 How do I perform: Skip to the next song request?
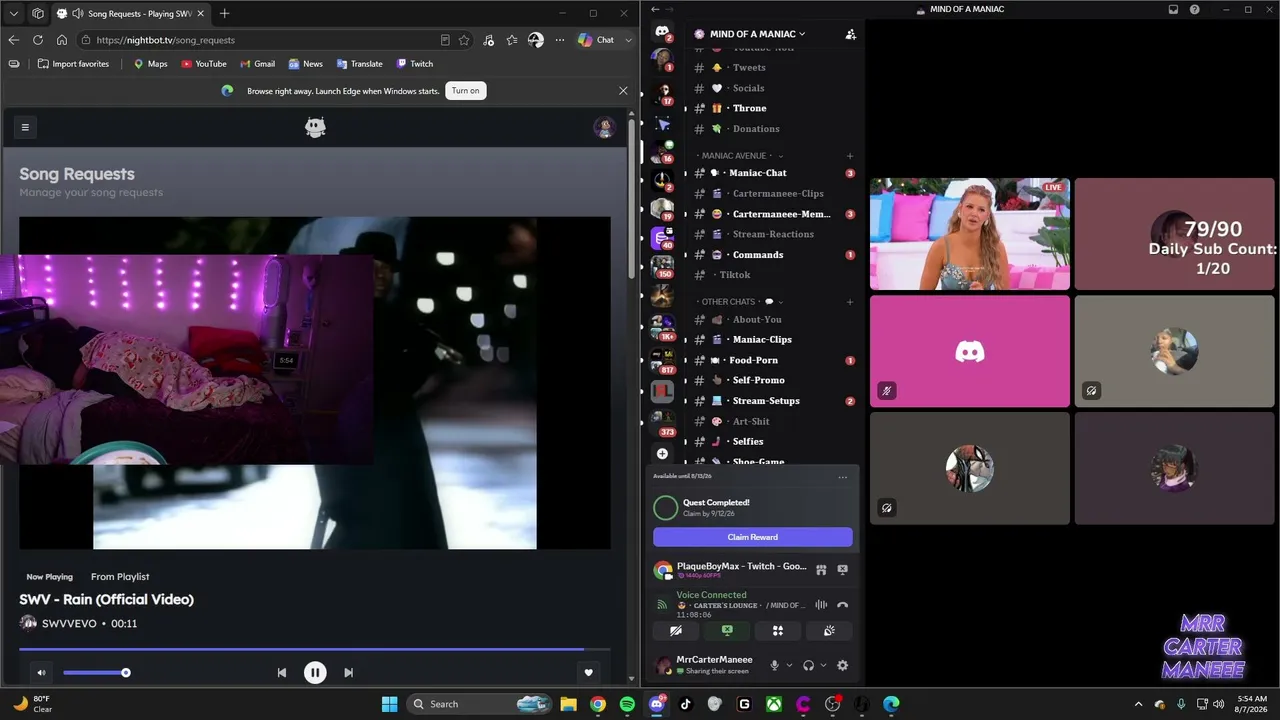348,673
